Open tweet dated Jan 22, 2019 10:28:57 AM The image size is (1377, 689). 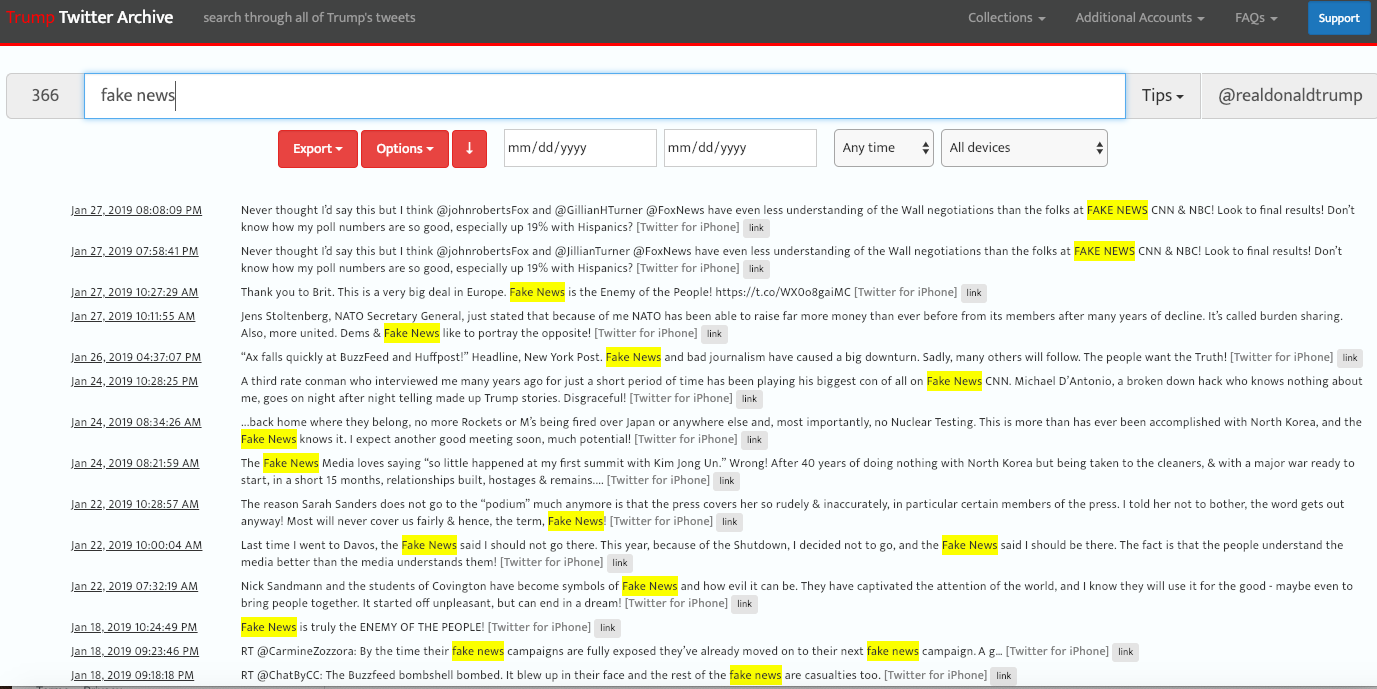pyautogui.click(x=135, y=504)
